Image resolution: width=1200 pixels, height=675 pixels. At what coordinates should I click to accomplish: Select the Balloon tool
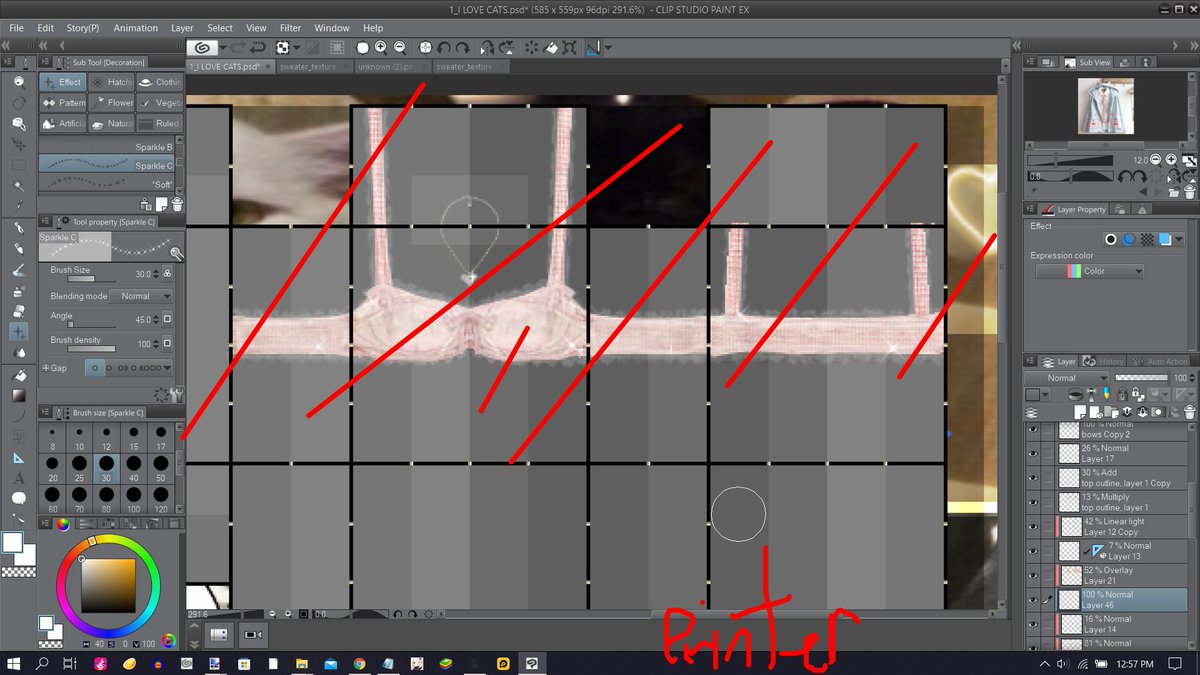19,498
